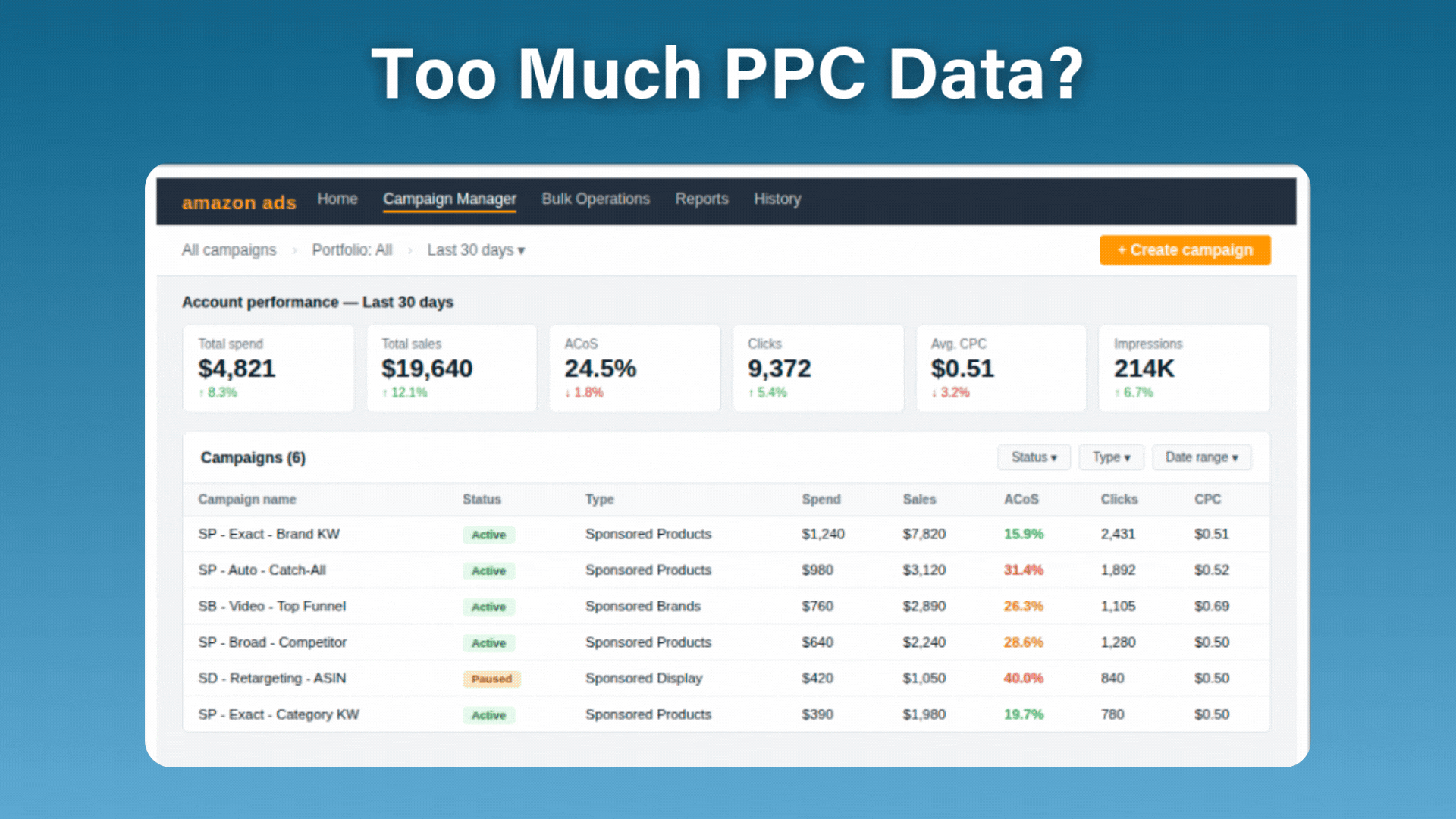The image size is (1456, 819).
Task: Click Active badge for SP - Auto - Catch-All
Action: (488, 571)
